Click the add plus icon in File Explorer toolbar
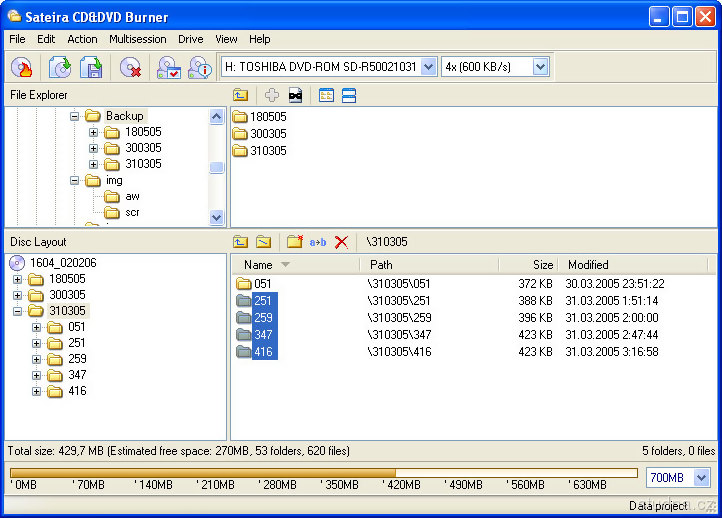 point(272,95)
